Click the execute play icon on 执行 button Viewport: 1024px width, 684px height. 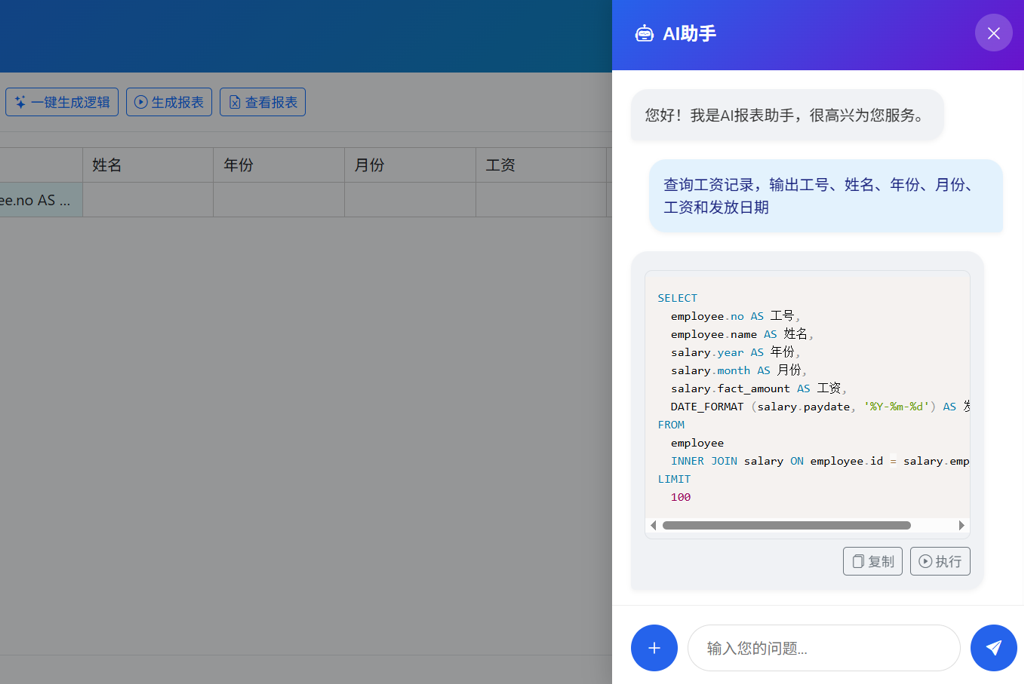tap(925, 561)
